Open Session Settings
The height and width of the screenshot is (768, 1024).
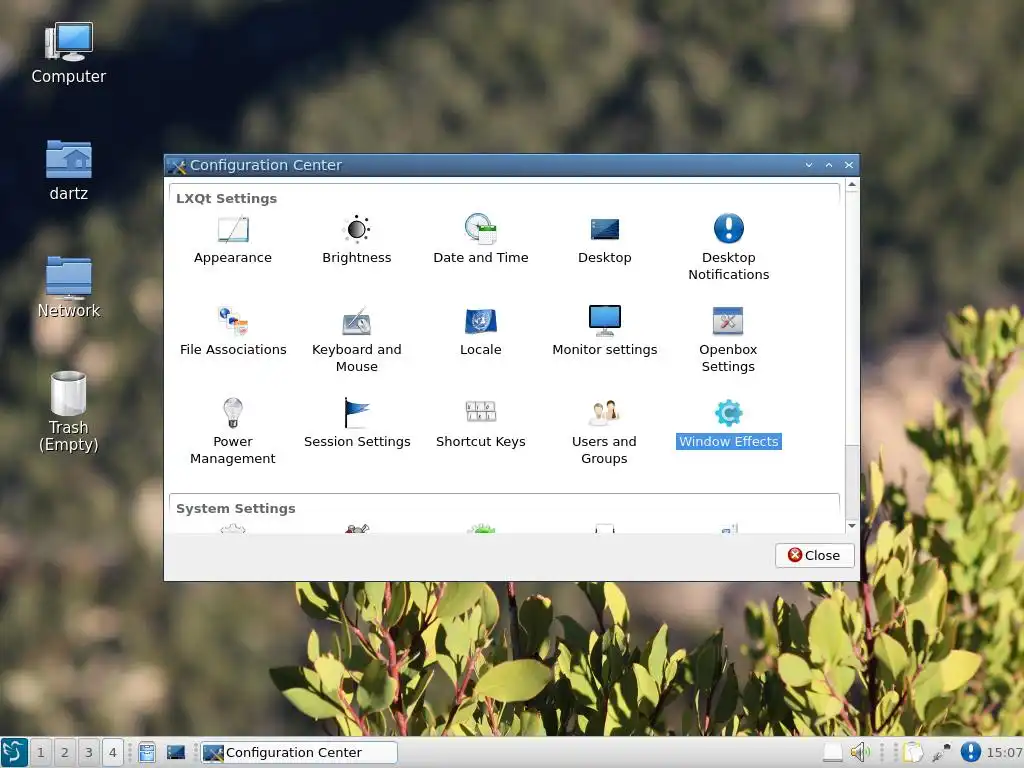click(x=357, y=424)
